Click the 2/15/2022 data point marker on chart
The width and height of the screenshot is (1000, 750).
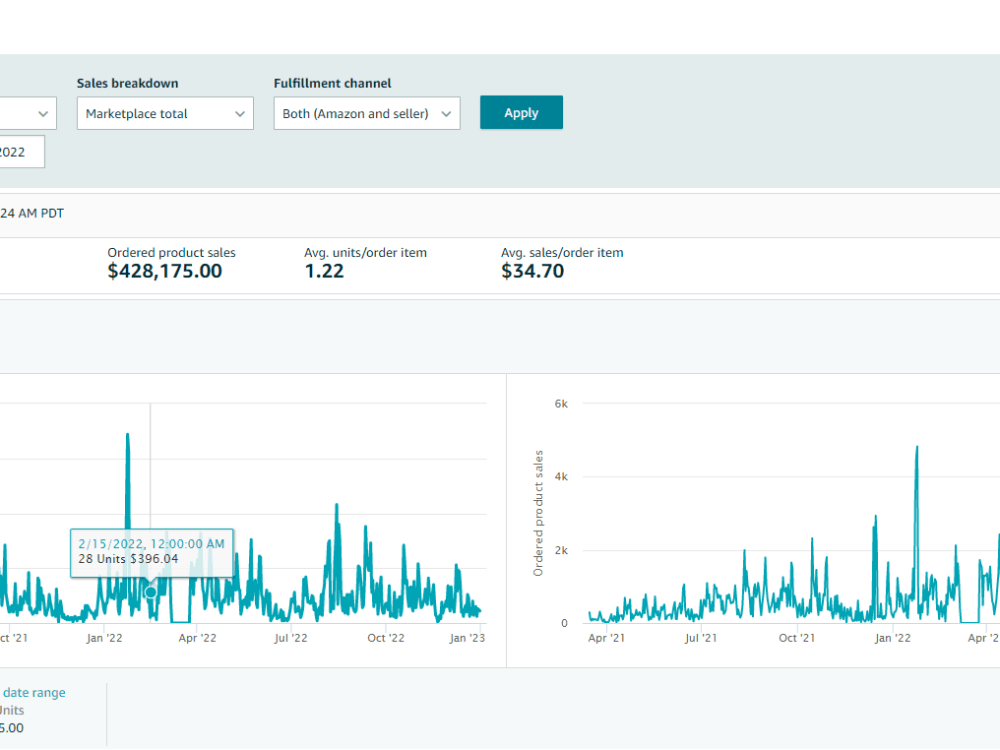click(151, 592)
